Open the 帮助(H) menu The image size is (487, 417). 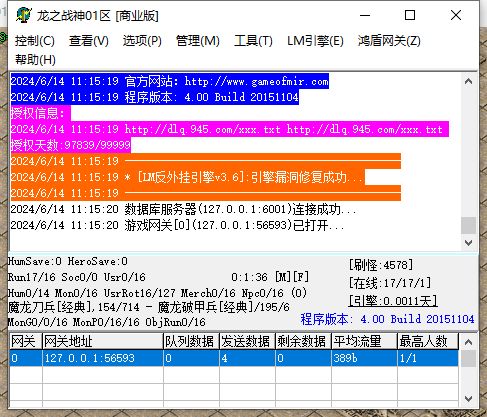[35, 60]
